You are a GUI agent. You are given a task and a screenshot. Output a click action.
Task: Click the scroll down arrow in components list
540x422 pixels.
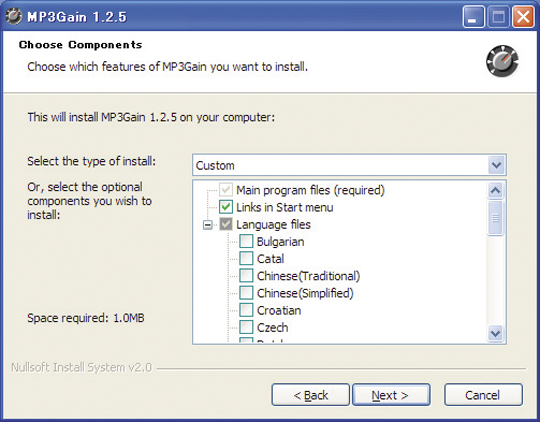click(496, 333)
